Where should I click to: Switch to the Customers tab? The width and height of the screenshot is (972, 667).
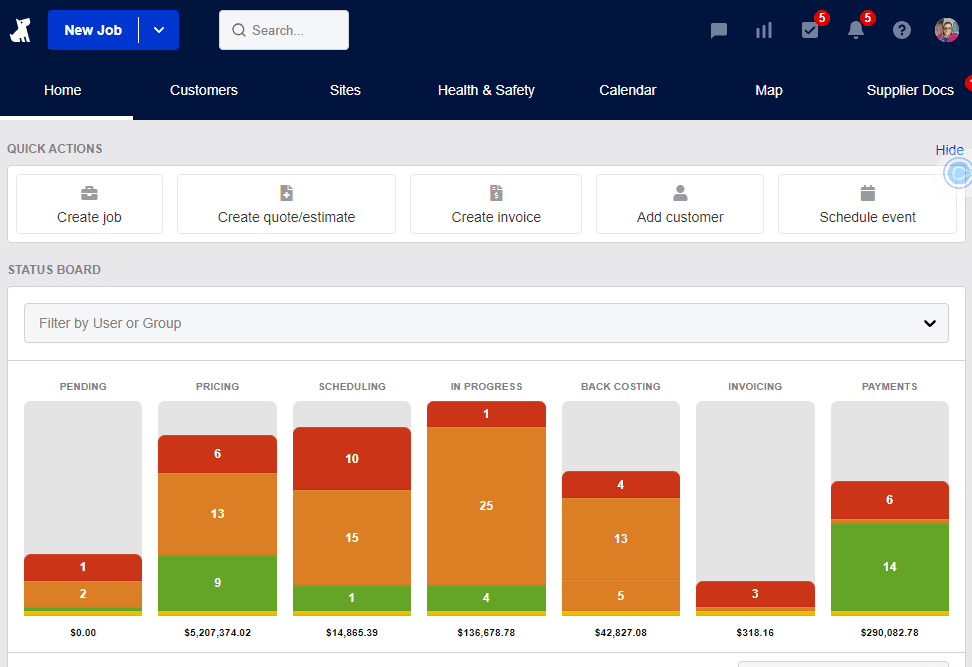204,90
